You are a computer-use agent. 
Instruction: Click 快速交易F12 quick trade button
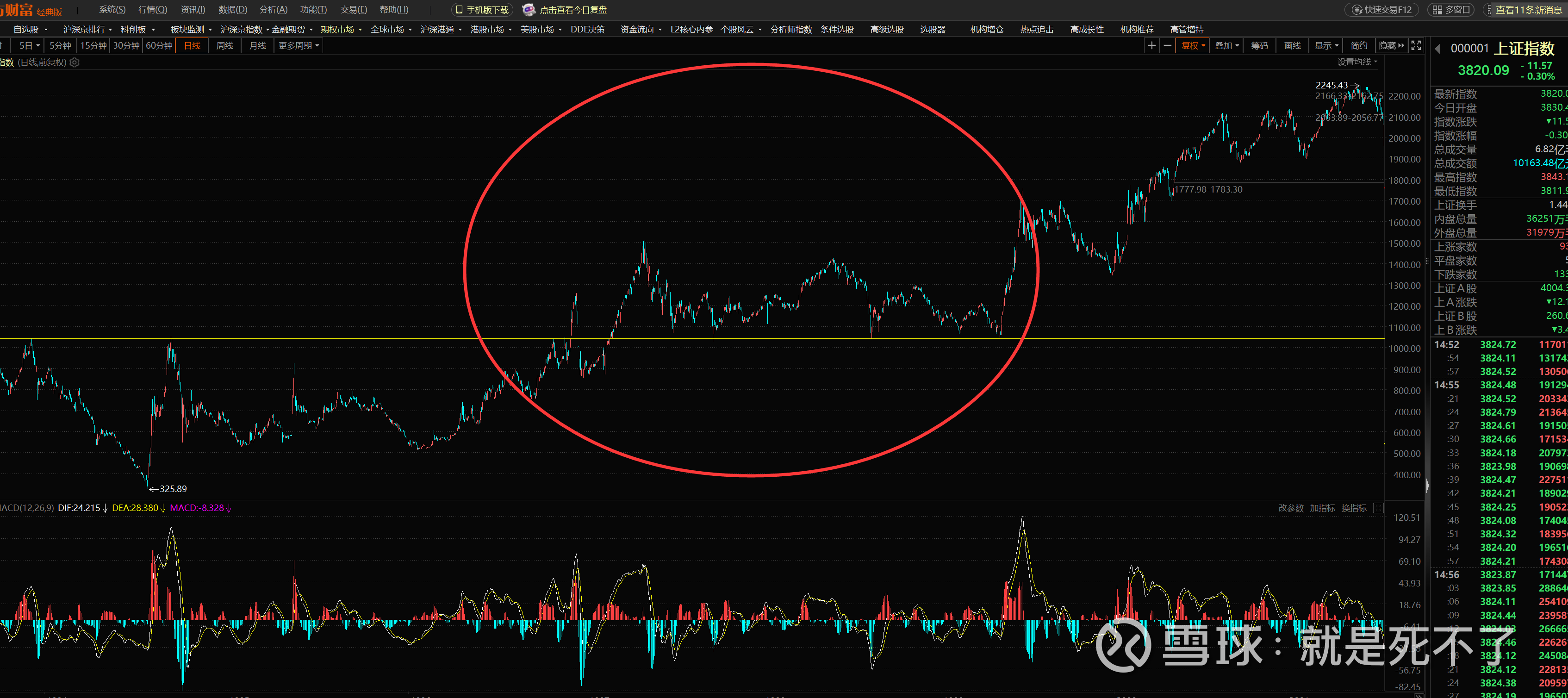1382,10
